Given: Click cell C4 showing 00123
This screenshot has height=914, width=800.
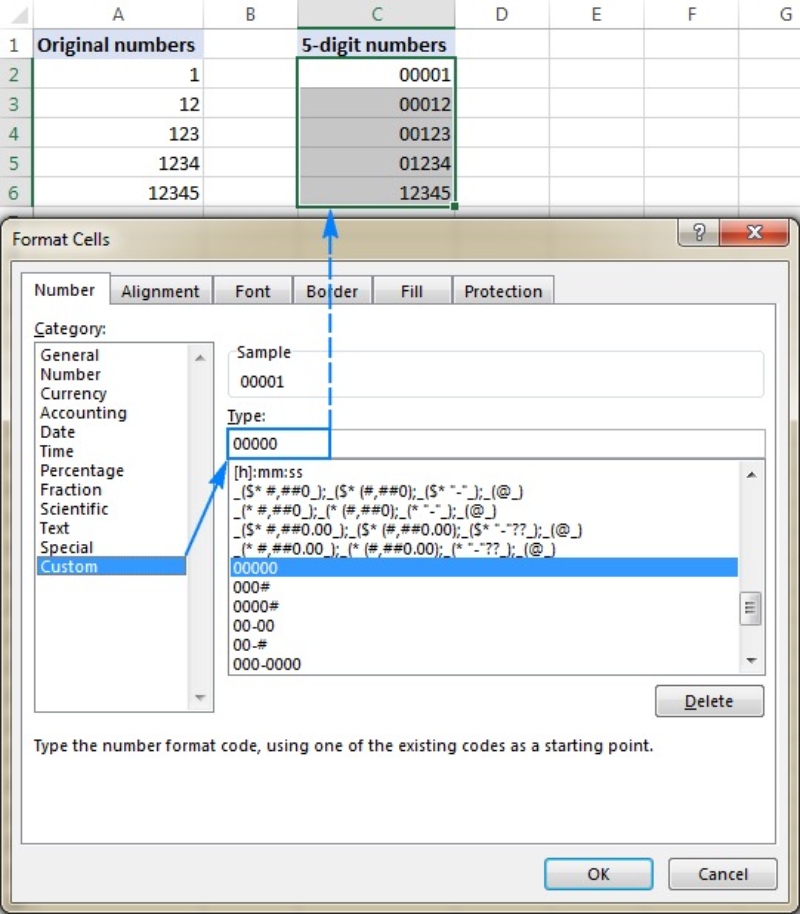Looking at the screenshot, I should (376, 133).
